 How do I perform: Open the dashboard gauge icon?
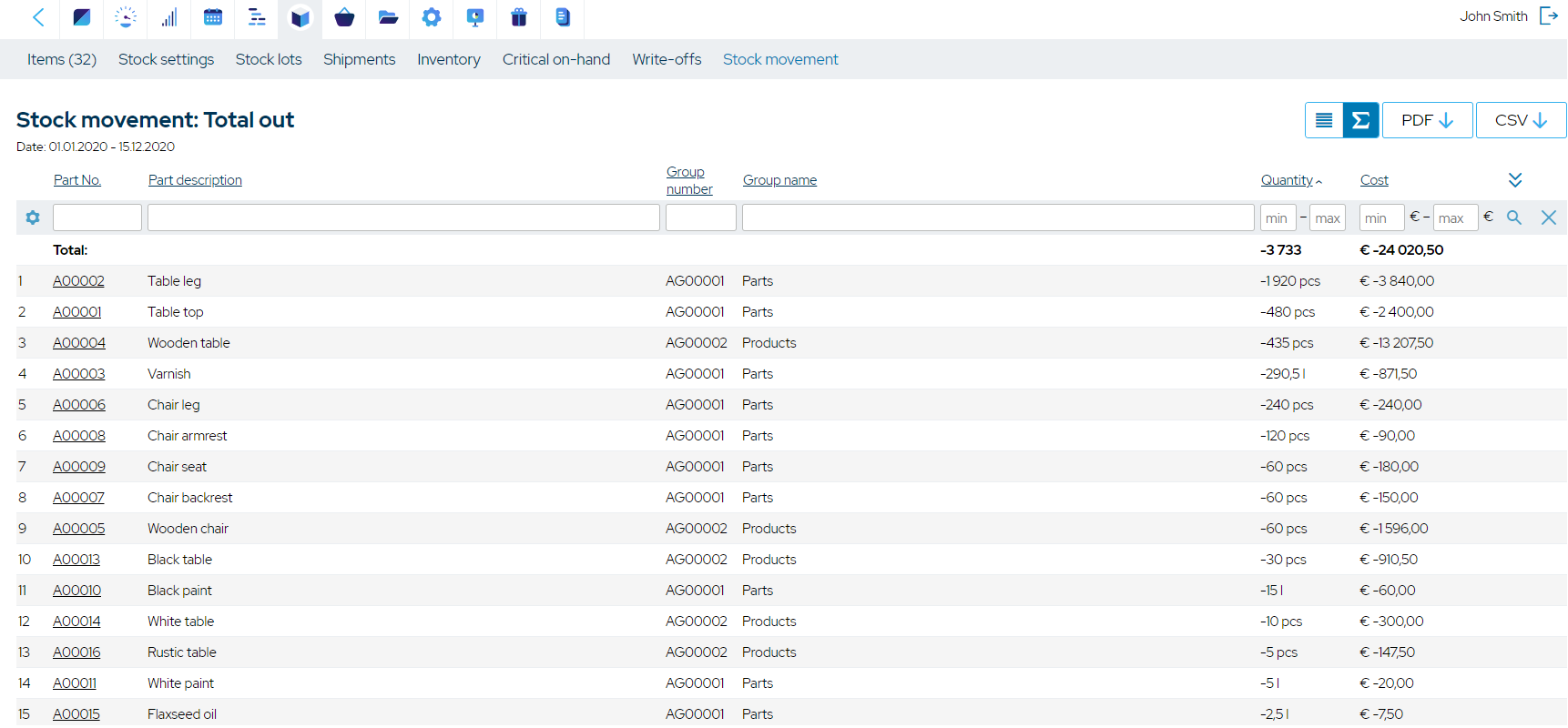126,17
